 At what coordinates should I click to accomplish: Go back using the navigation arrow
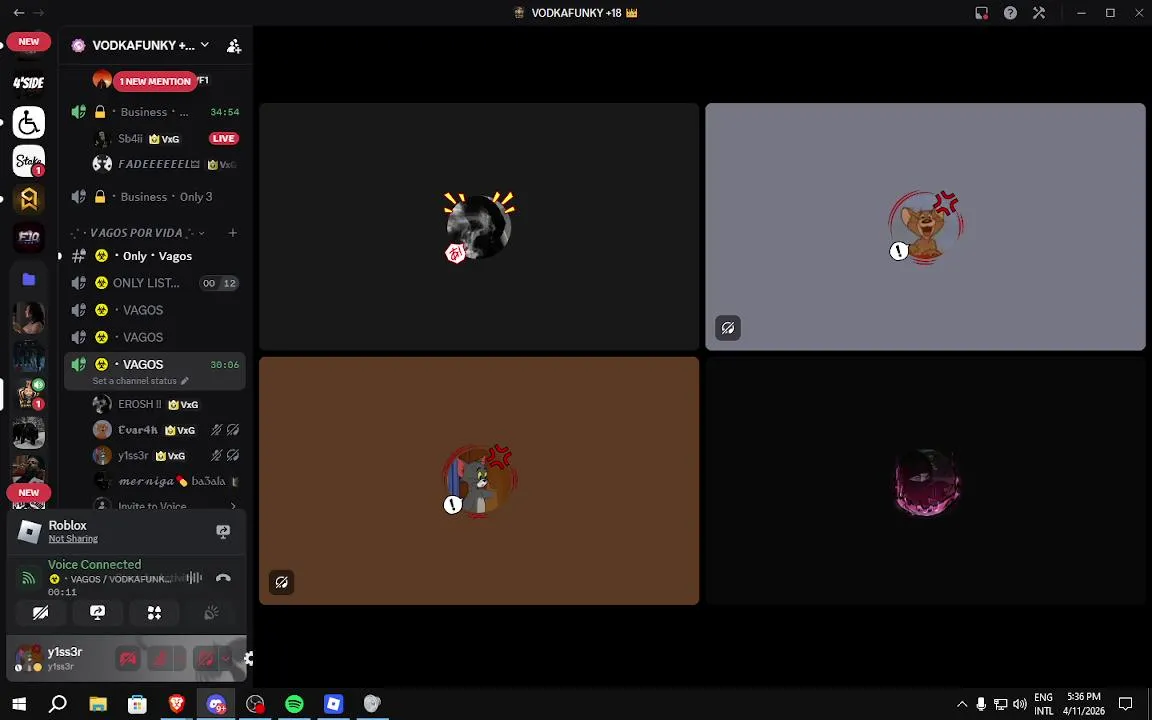tap(19, 12)
